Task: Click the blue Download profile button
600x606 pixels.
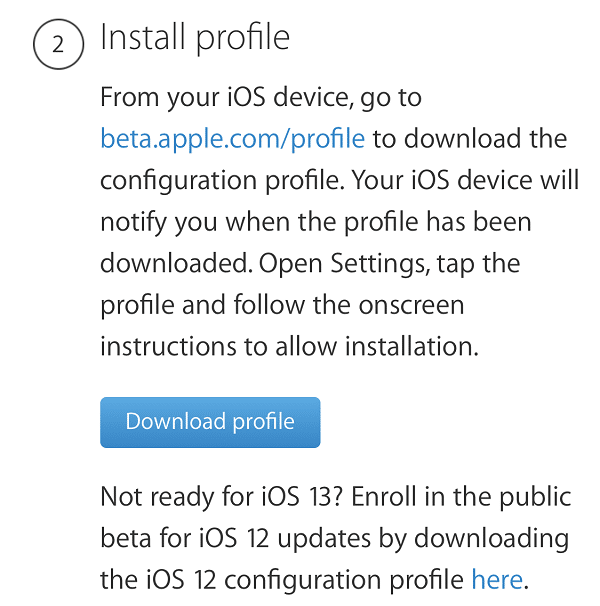Action: pyautogui.click(x=210, y=422)
